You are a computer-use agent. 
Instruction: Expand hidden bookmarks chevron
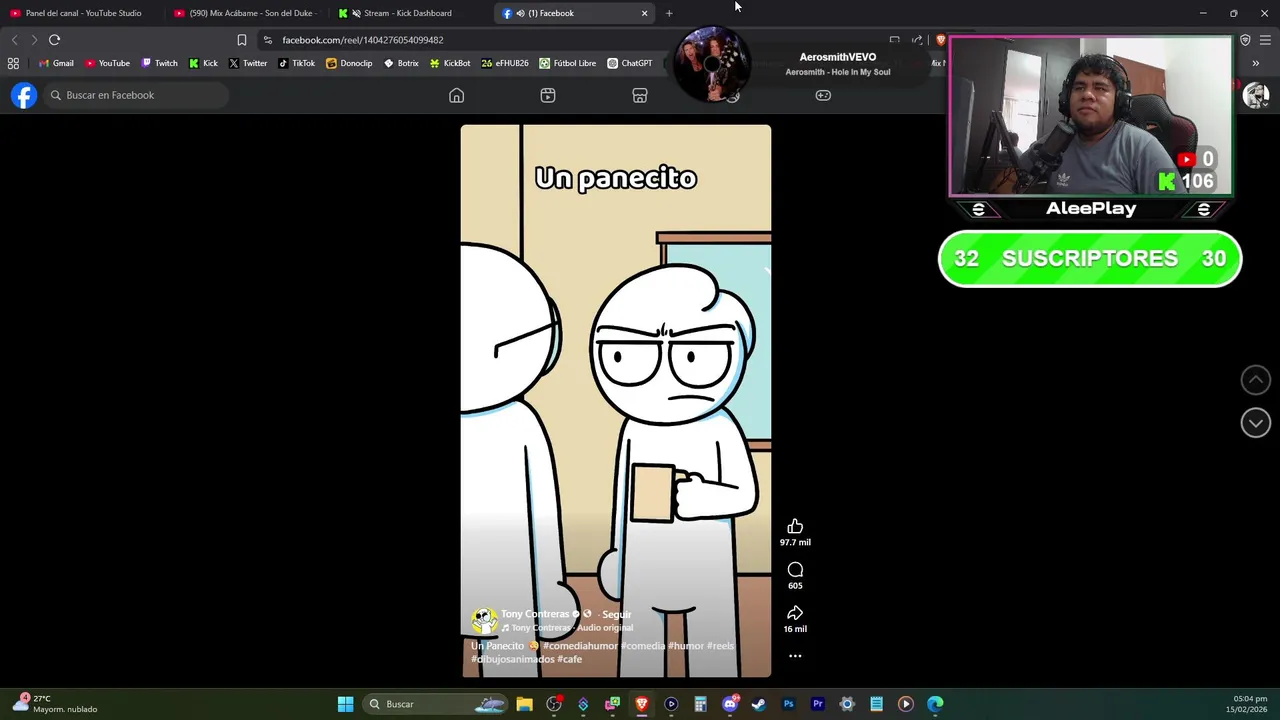point(1255,63)
